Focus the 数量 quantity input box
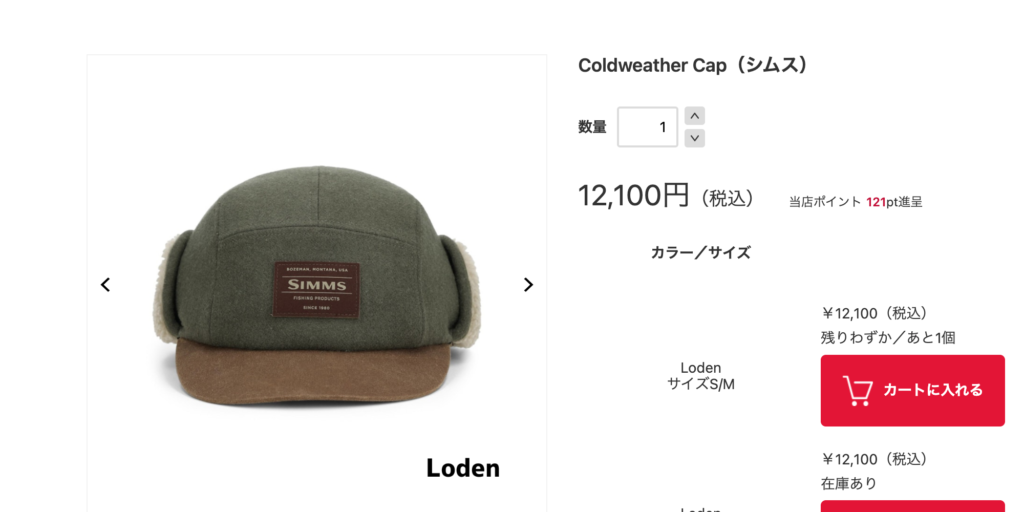 647,127
